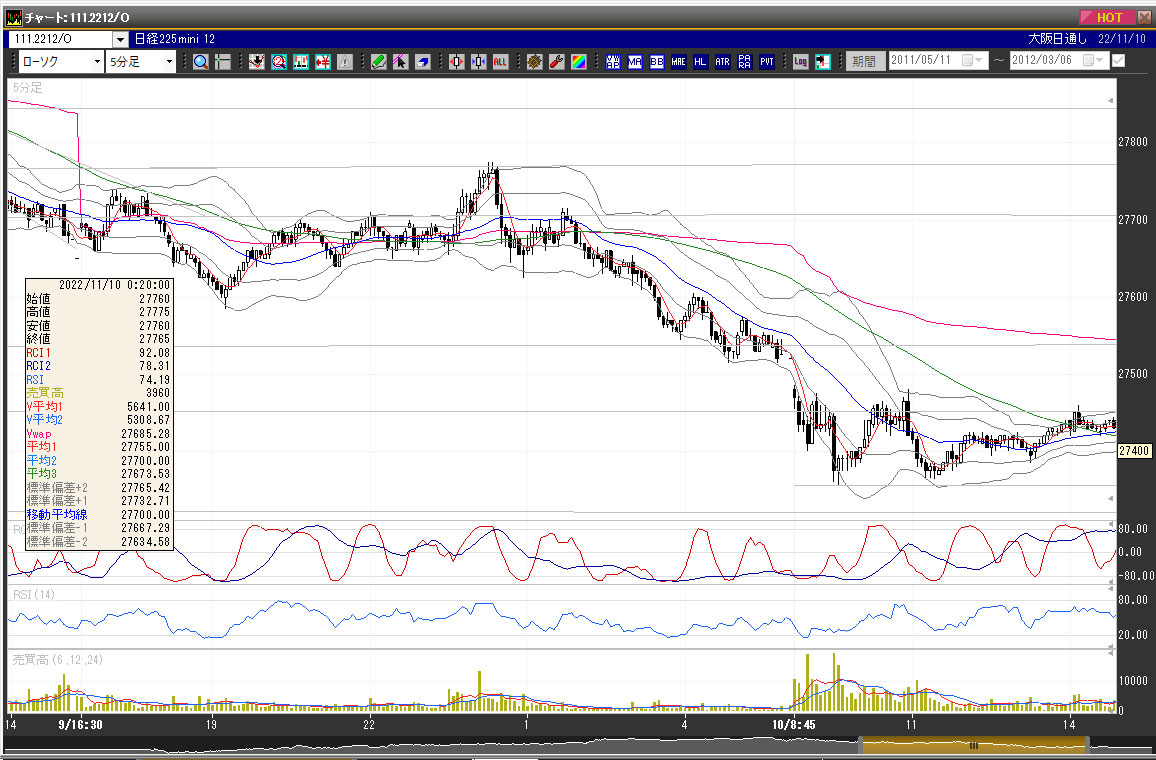Toggle the VWAP indicator icon

click(613, 62)
